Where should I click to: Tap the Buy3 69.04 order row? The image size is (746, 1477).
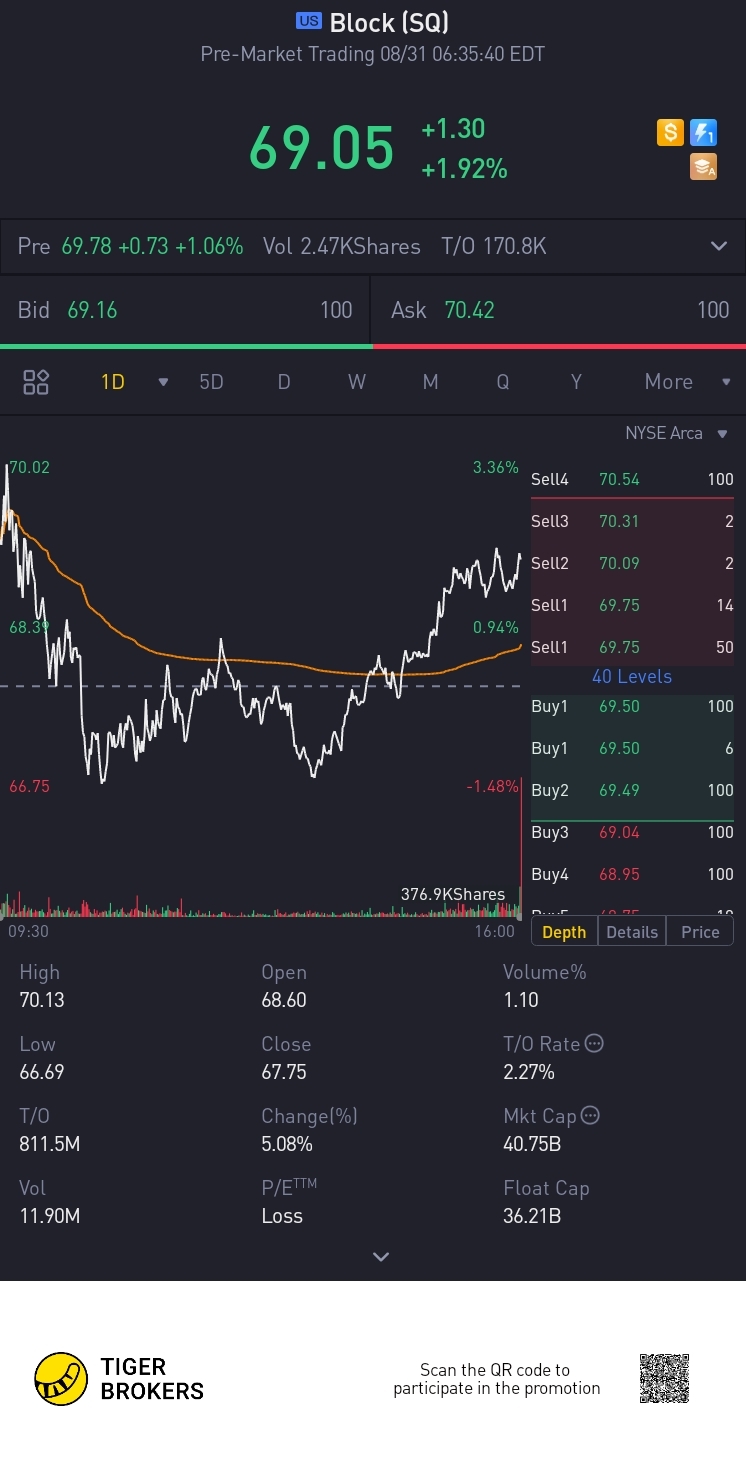click(632, 832)
